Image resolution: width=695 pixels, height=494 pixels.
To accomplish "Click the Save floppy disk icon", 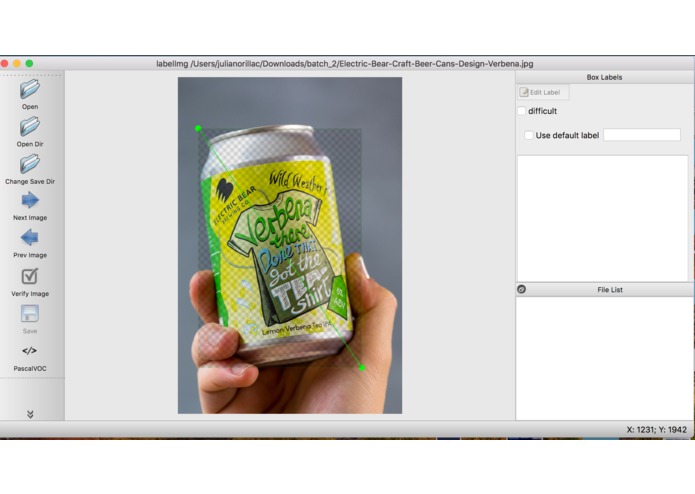I will [x=30, y=313].
